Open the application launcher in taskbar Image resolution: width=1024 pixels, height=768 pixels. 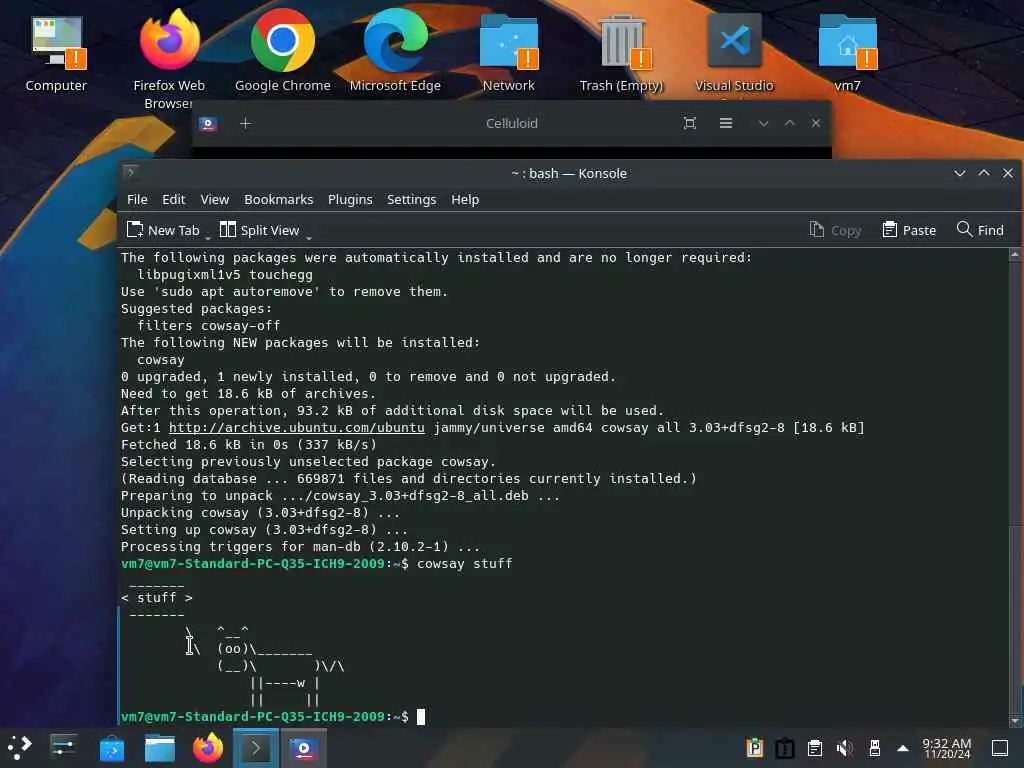(x=20, y=748)
